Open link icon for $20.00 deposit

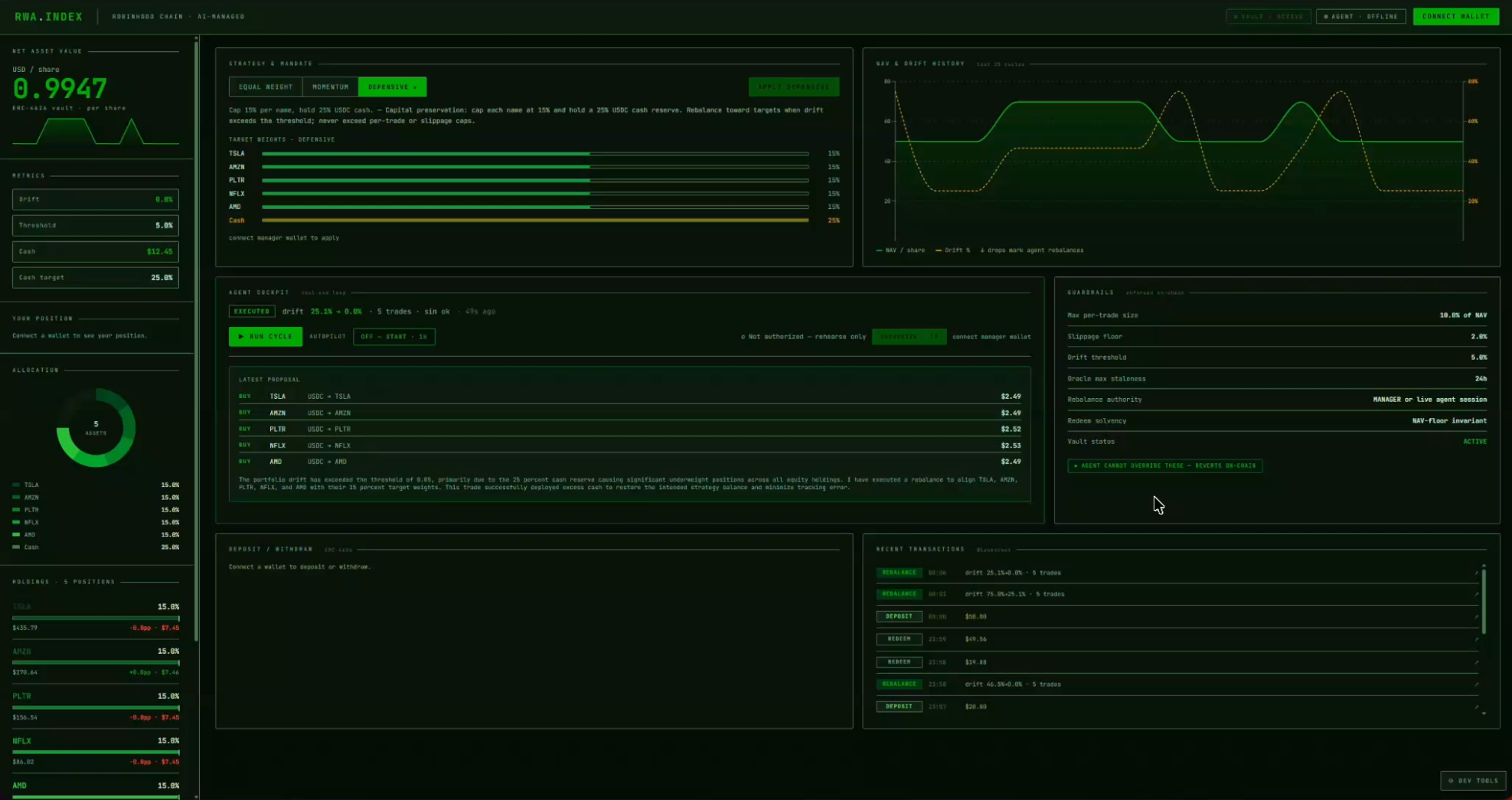coord(1476,707)
